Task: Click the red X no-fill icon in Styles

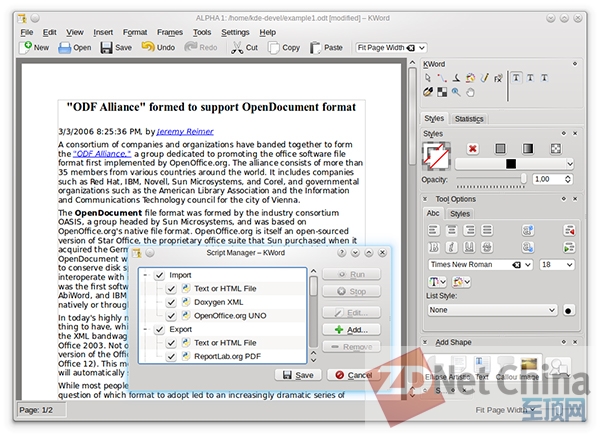Action: click(473, 148)
